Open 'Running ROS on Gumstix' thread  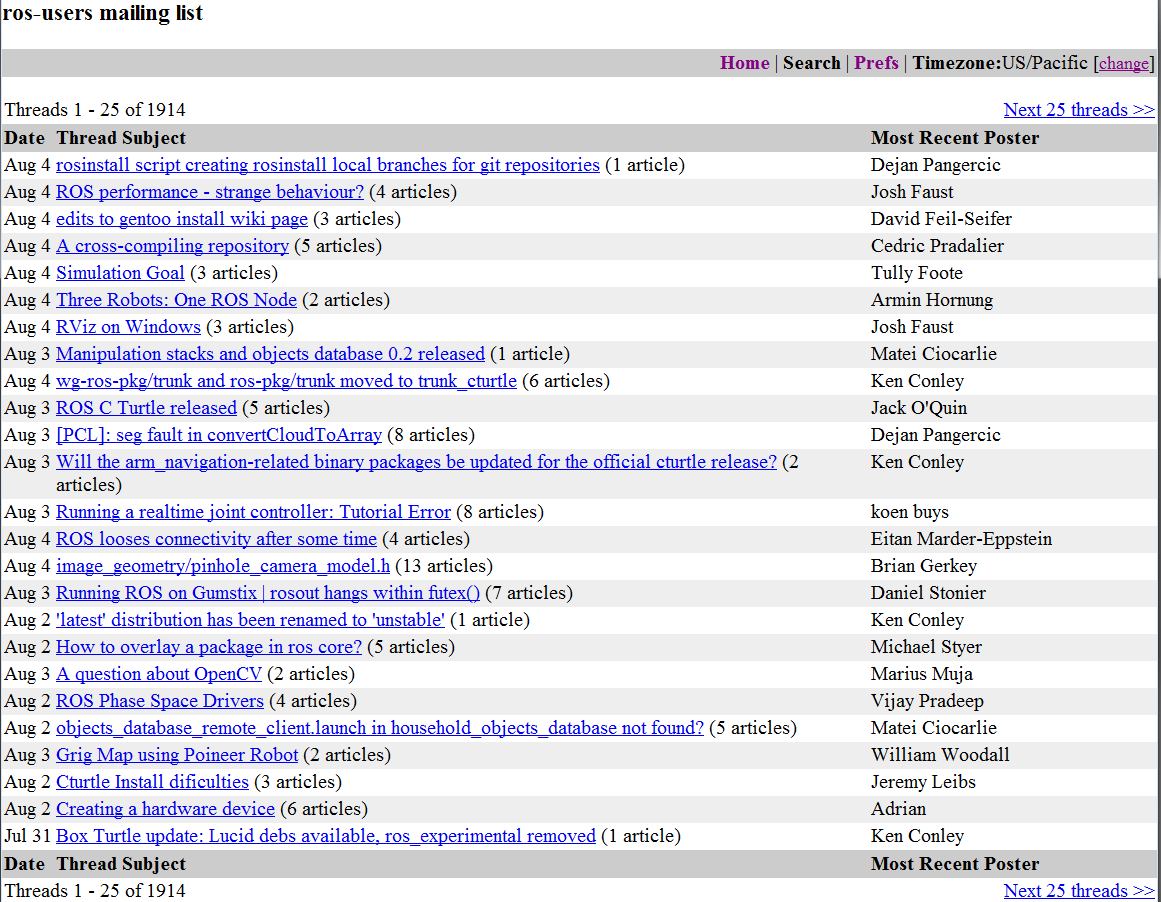pos(267,593)
